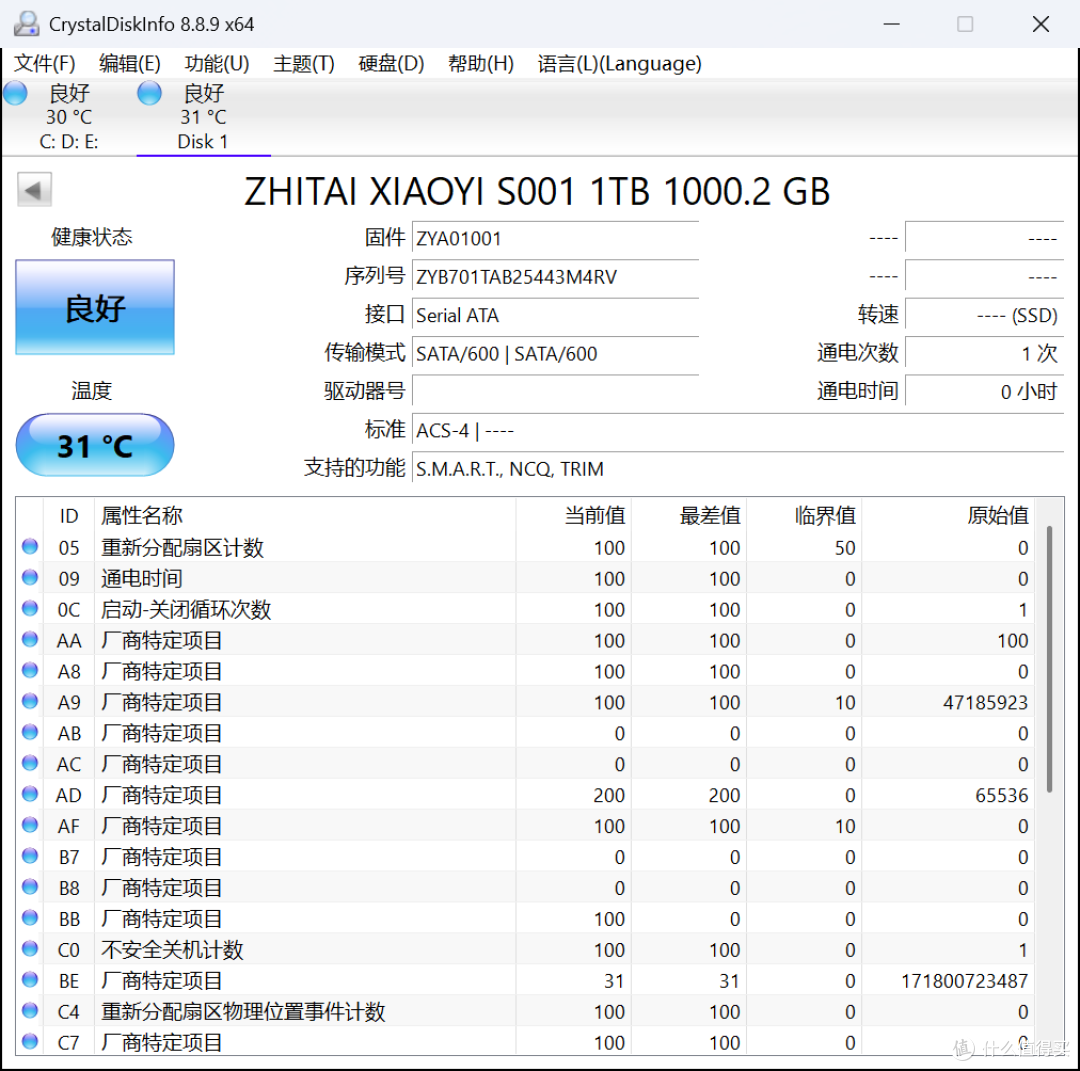The width and height of the screenshot is (1080, 1071).
Task: Click status dot for attribute BB row
Action: click(30, 917)
